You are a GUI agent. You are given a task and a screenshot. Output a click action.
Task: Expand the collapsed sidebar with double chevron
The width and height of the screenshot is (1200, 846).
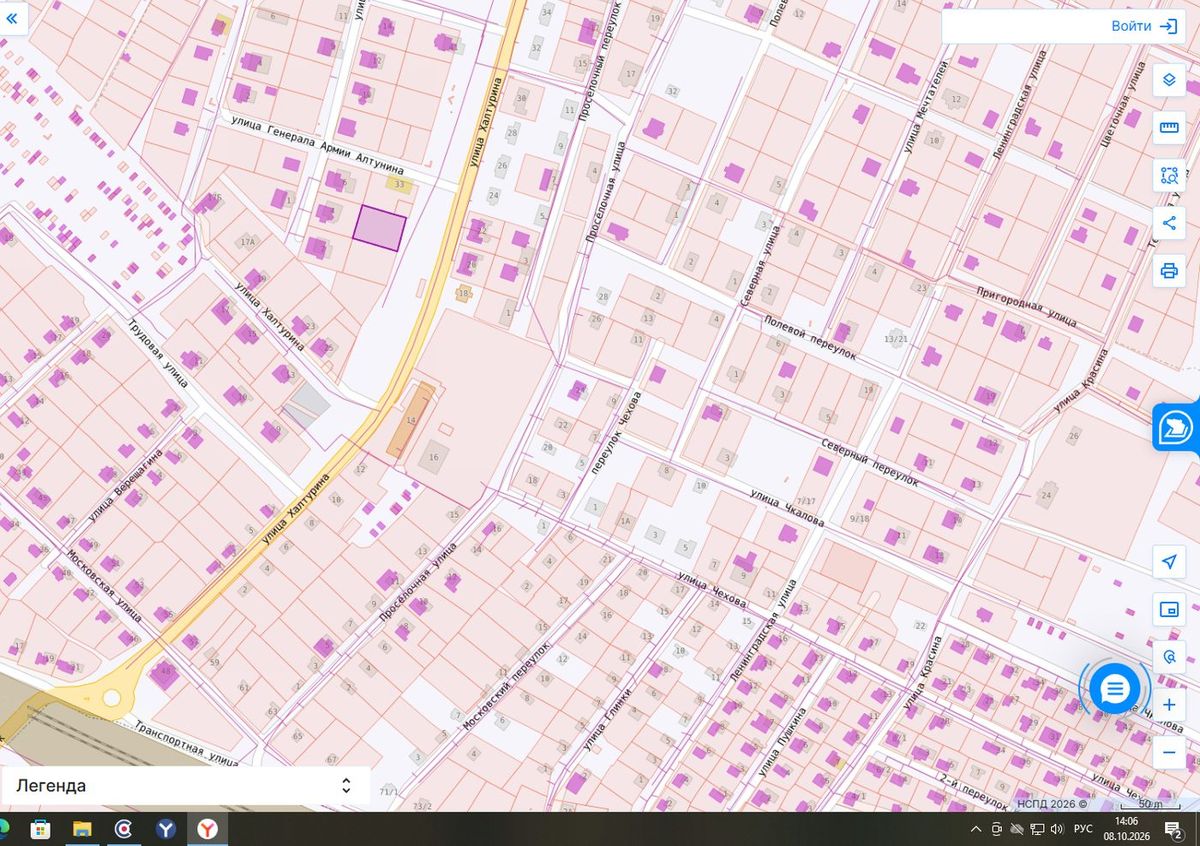12,18
